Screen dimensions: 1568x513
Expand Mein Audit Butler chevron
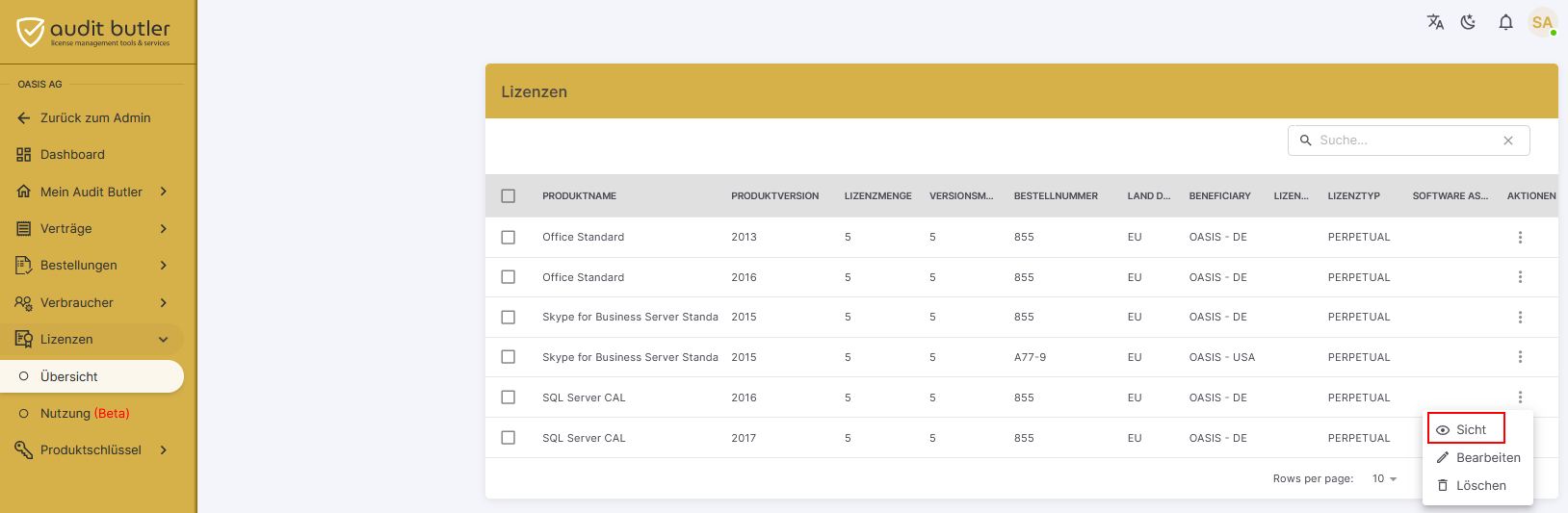pyautogui.click(x=164, y=192)
